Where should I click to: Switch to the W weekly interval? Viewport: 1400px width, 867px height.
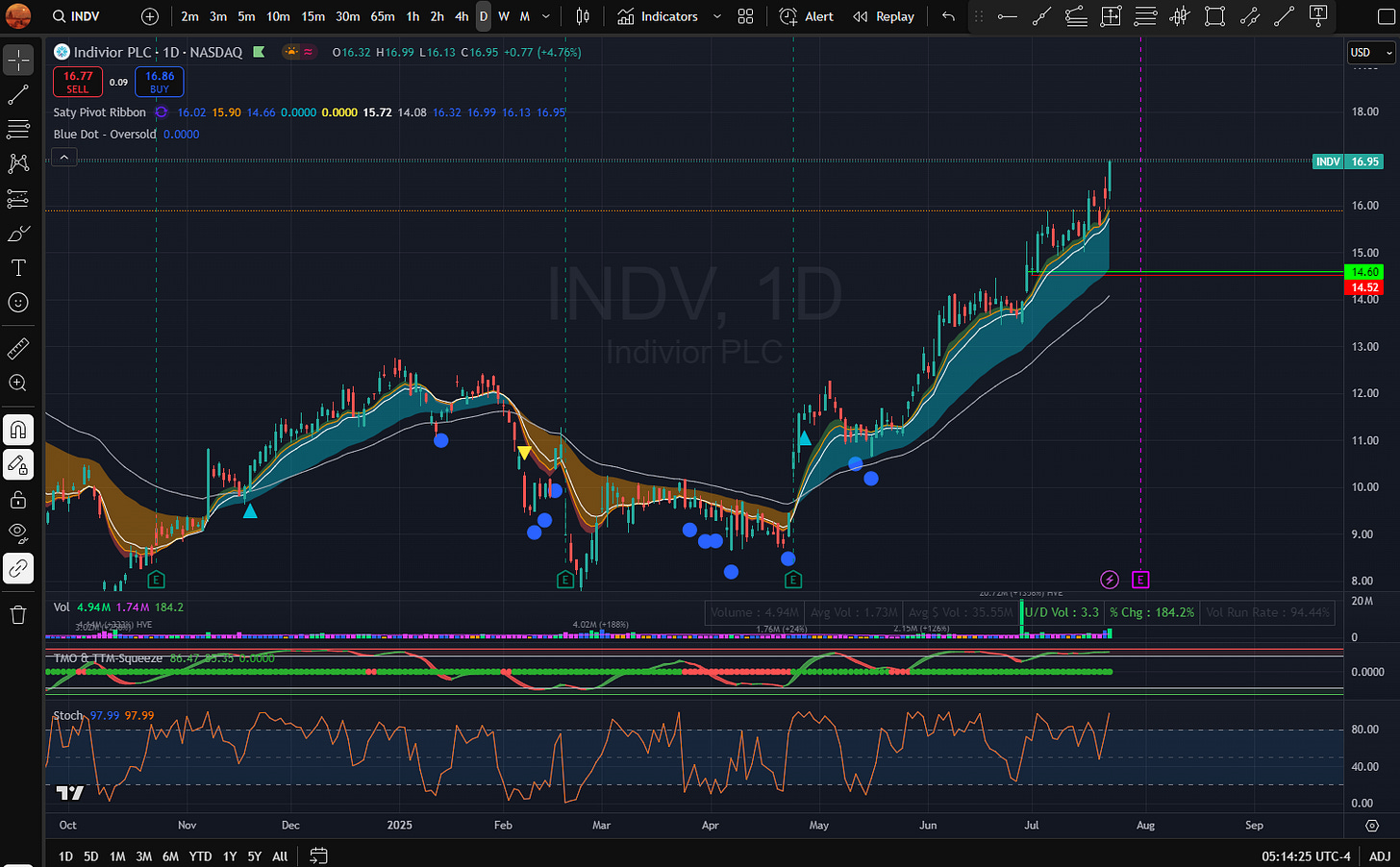tap(504, 16)
